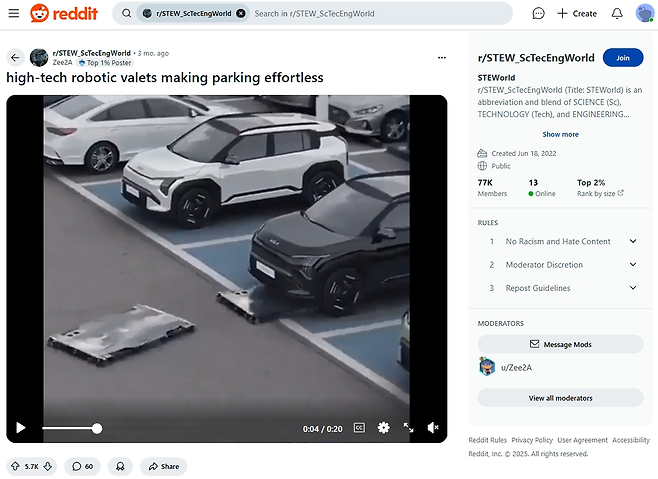Open the chat messages icon
658x479 pixels.
[x=538, y=13]
